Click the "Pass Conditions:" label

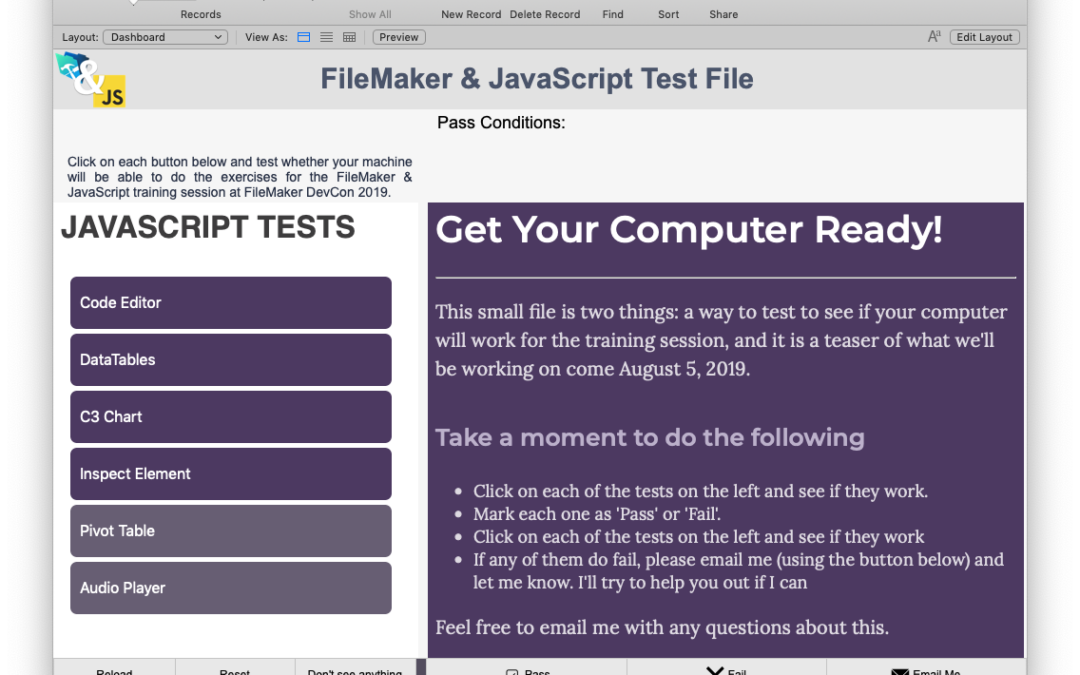click(501, 123)
